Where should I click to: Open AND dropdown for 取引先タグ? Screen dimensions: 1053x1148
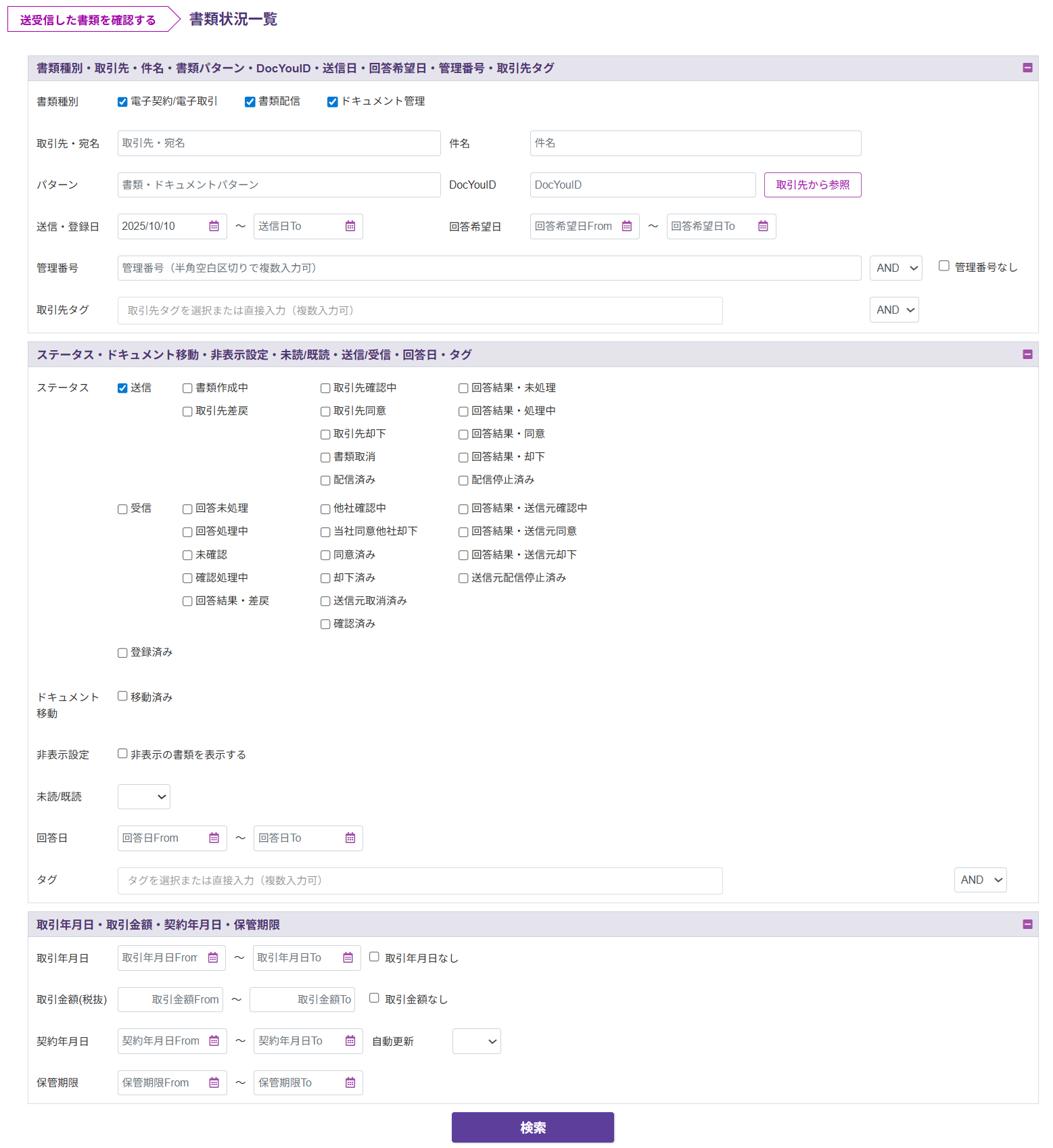894,310
